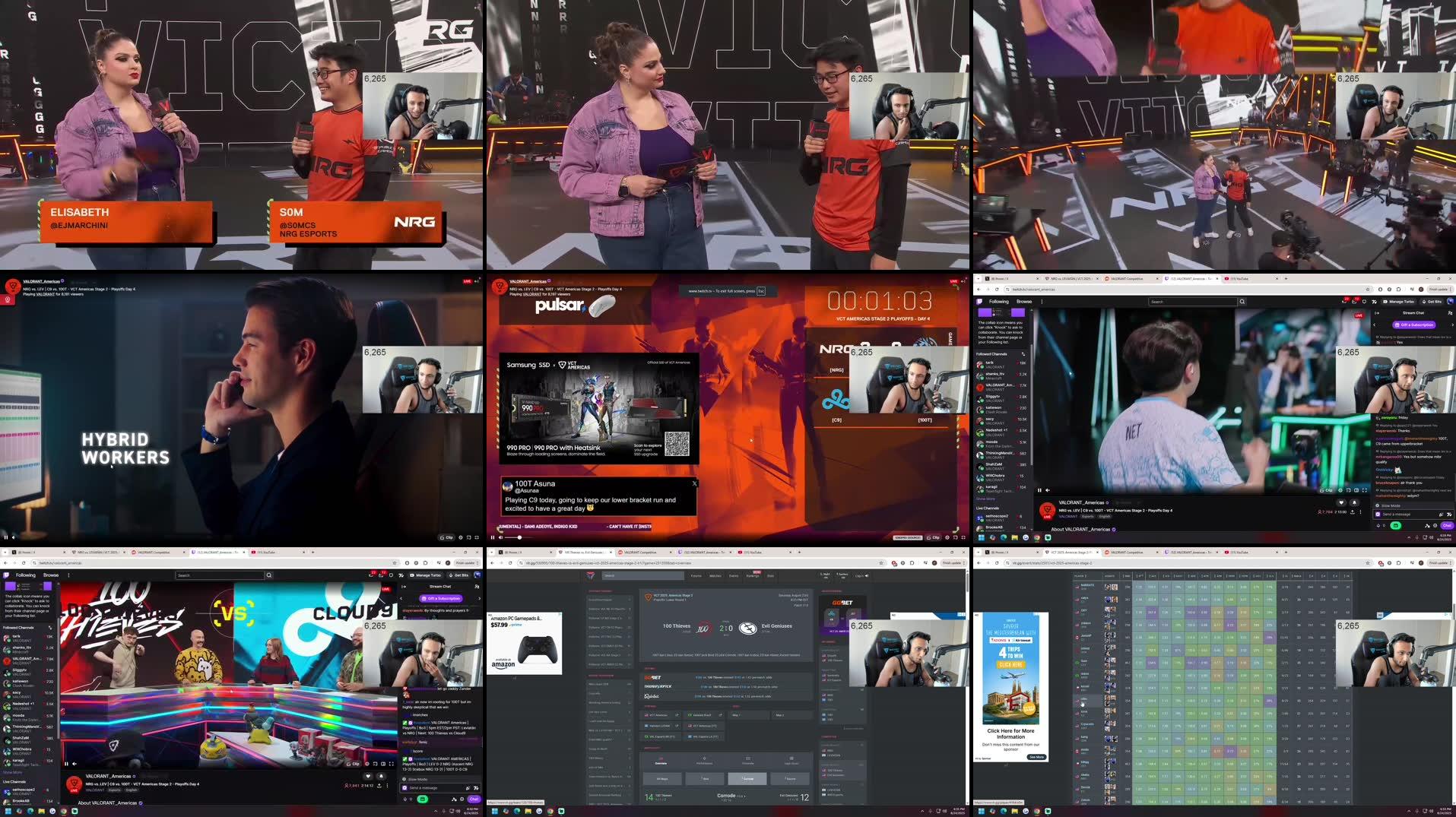Click Get Bits in NET jersey Twitch window
Image resolution: width=1456 pixels, height=817 pixels.
1432,302
